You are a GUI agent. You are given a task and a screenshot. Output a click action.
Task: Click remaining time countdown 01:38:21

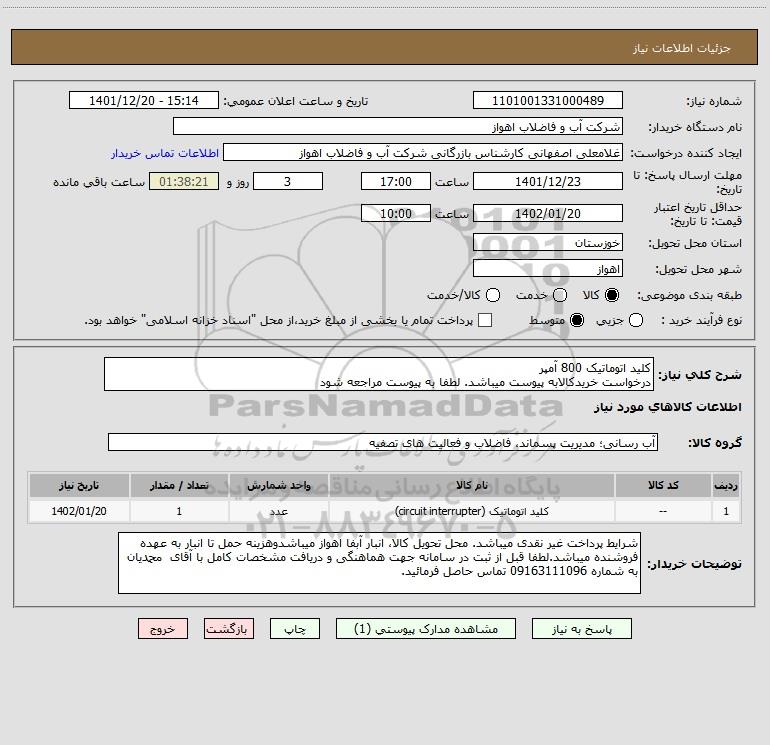[184, 181]
